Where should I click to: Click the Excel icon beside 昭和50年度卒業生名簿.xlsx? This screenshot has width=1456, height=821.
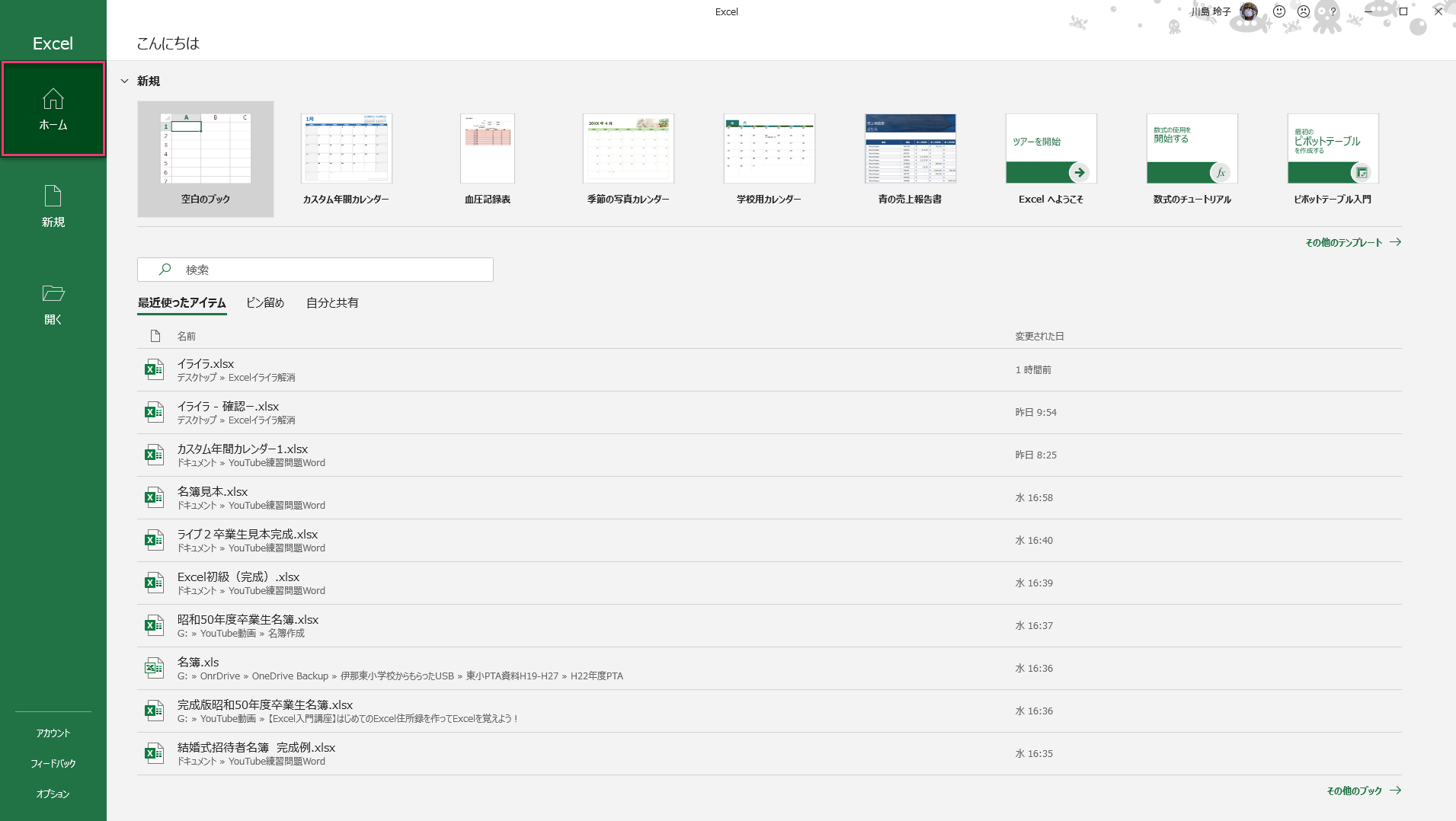coord(155,626)
